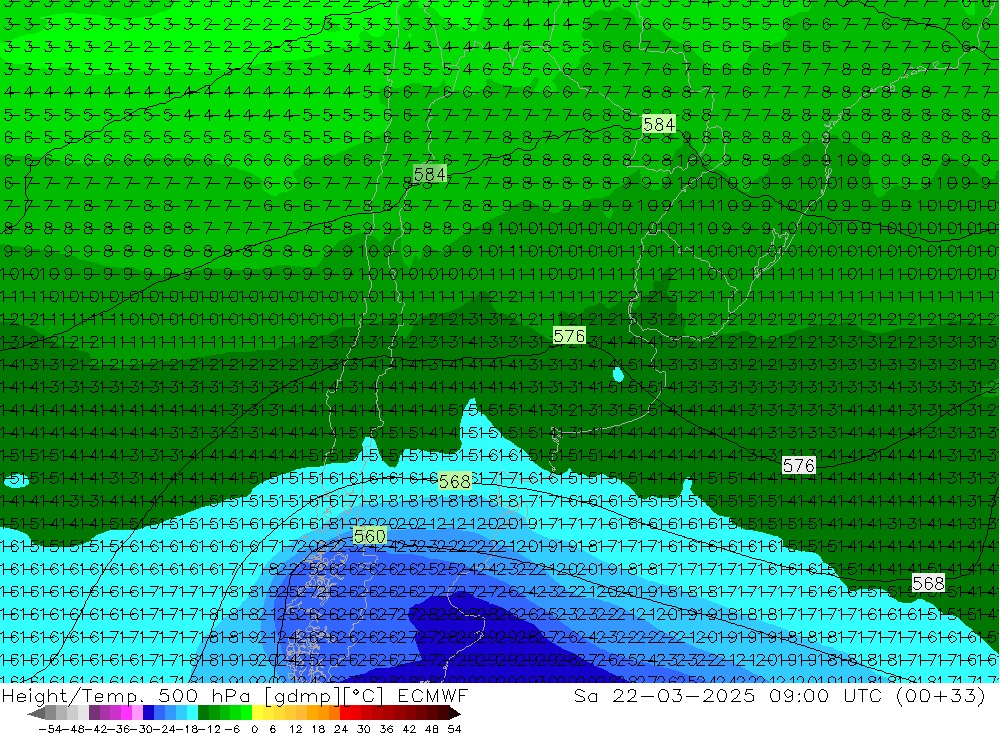Click the '[°C]' unit label
This screenshot has height=733, width=1000.
point(364,696)
